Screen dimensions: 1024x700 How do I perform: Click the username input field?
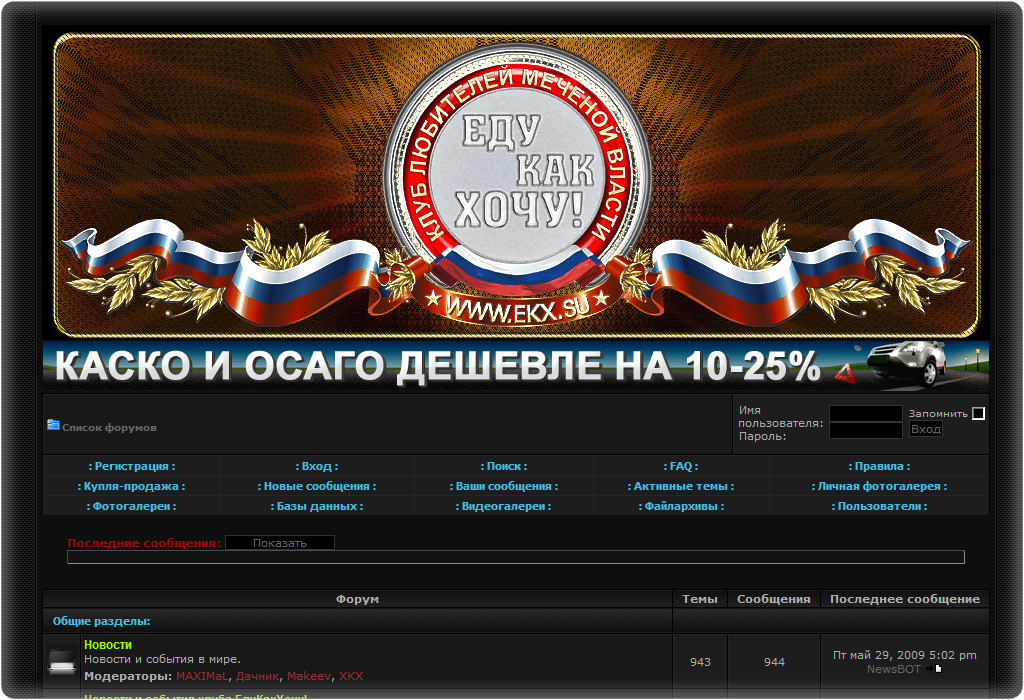pos(864,412)
